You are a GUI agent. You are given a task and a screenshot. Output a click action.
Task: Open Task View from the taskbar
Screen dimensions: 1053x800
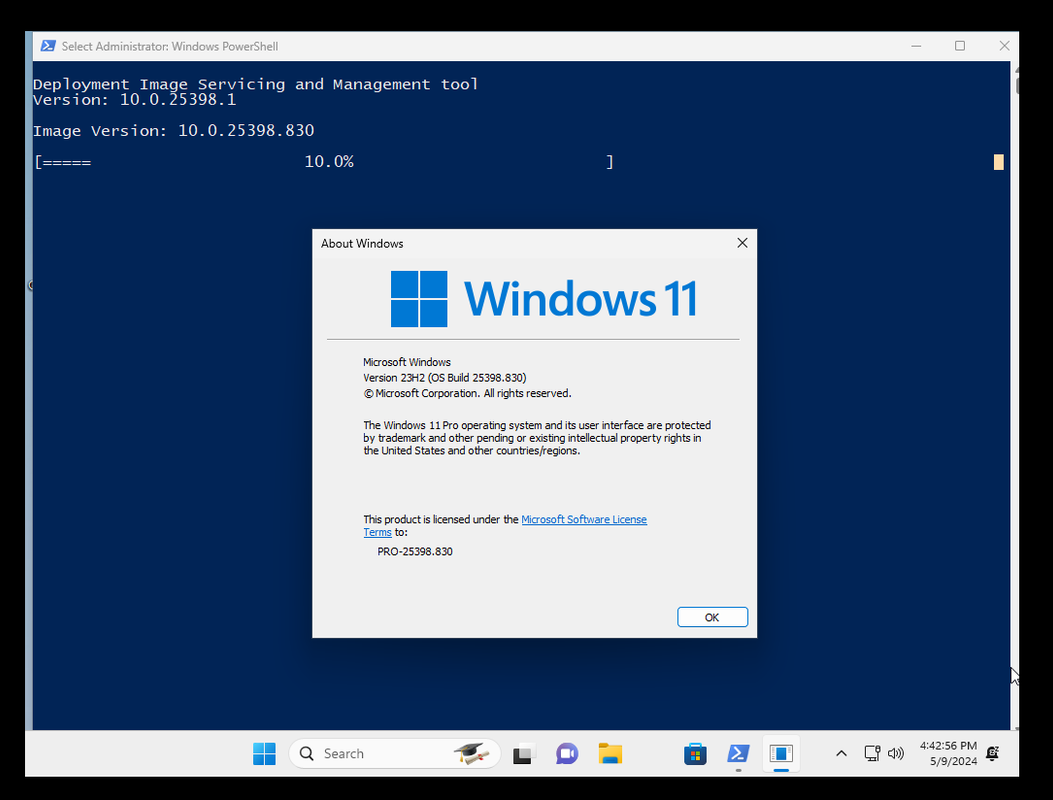click(x=524, y=754)
